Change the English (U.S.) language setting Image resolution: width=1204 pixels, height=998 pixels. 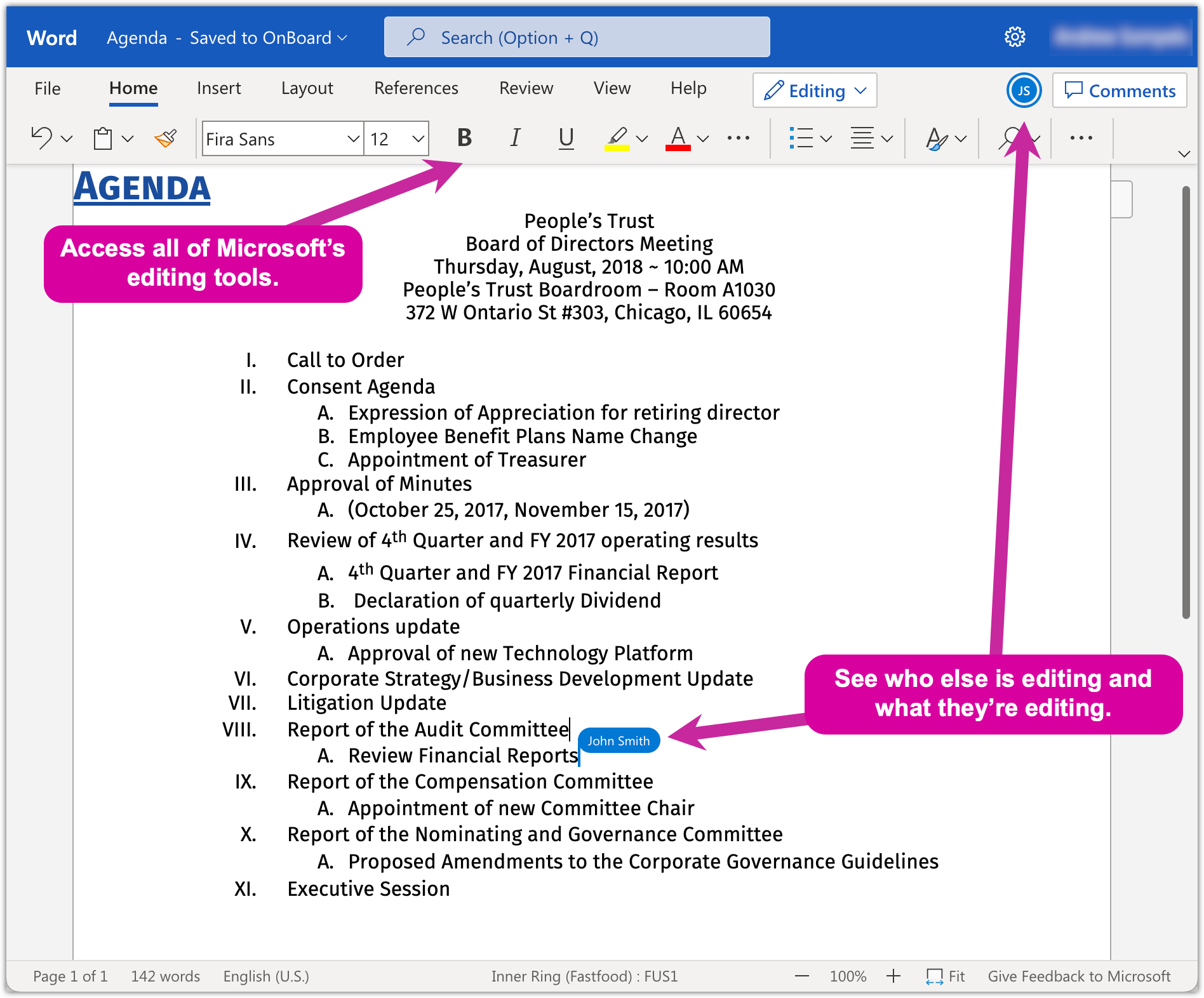pos(266,976)
